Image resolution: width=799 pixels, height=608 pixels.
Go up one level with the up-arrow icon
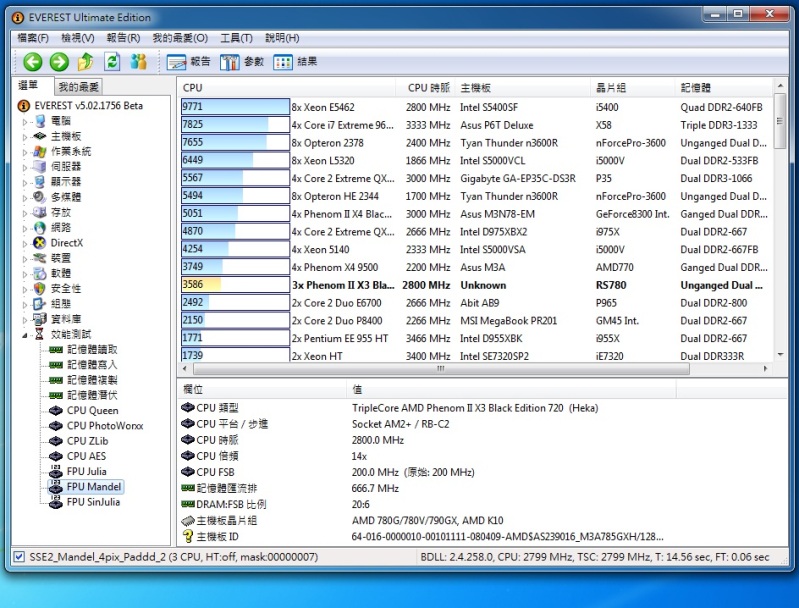click(x=86, y=62)
